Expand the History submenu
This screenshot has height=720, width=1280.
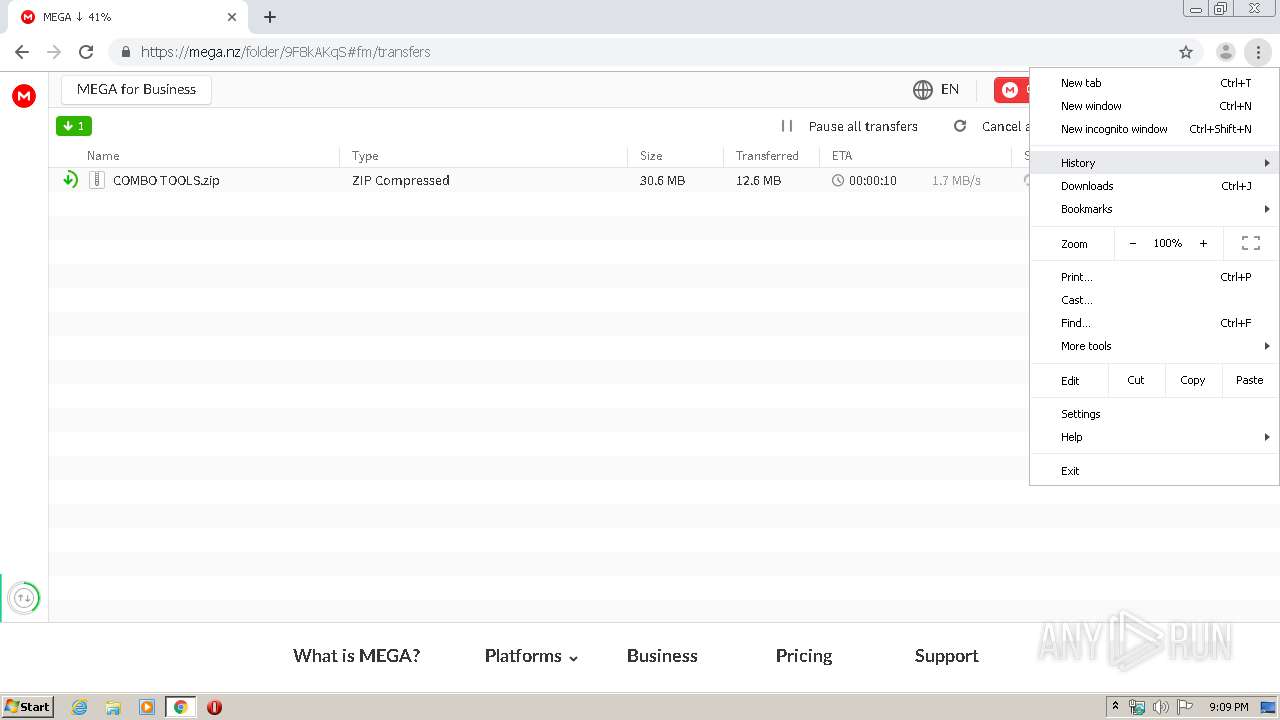pos(1154,163)
